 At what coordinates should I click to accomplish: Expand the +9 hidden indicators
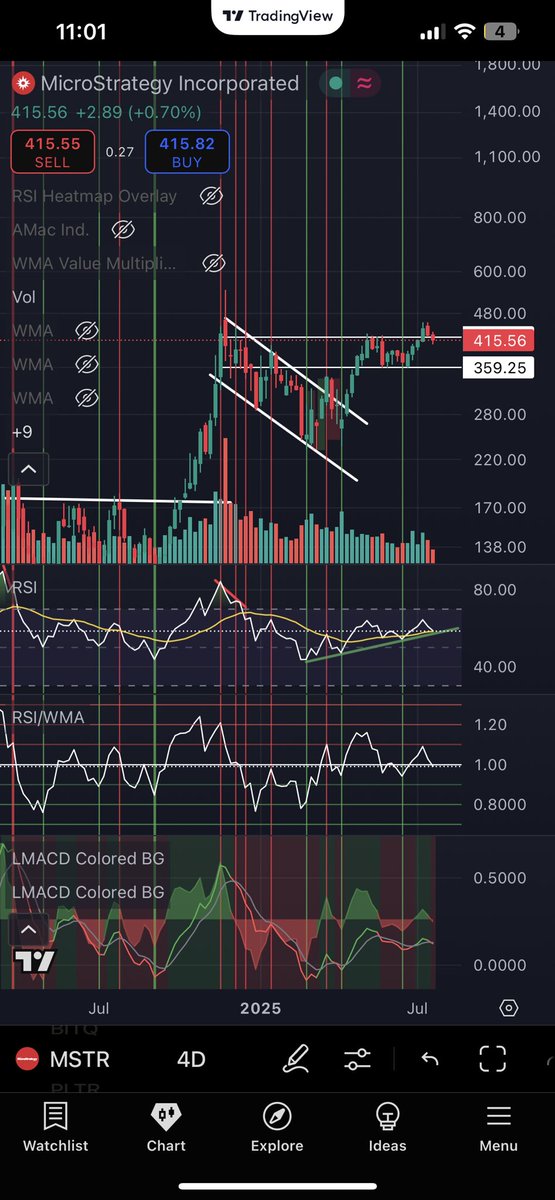pos(23,432)
